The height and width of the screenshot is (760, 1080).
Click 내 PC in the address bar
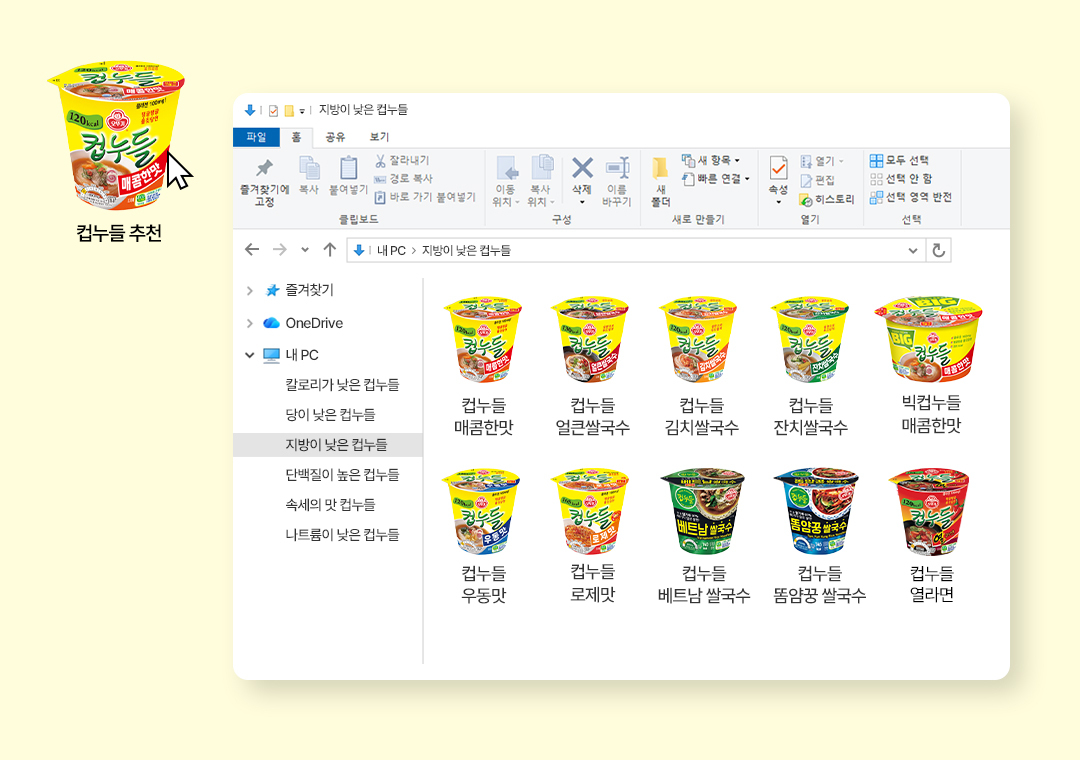point(391,251)
